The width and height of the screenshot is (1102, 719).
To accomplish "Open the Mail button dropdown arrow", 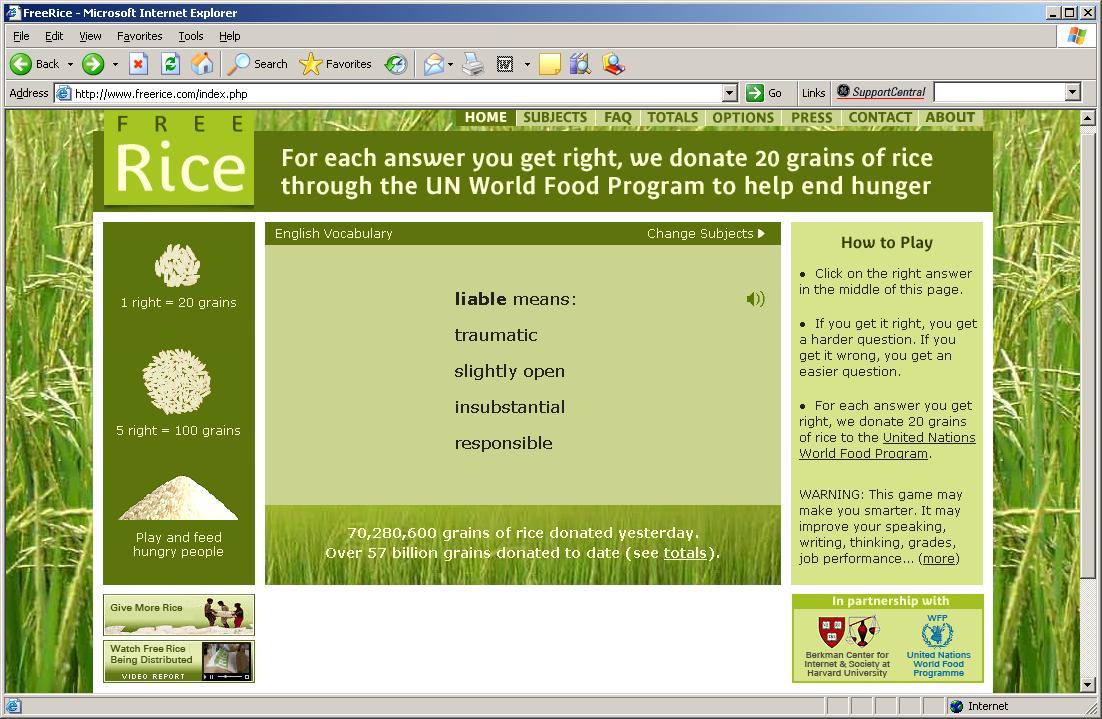I will point(450,64).
